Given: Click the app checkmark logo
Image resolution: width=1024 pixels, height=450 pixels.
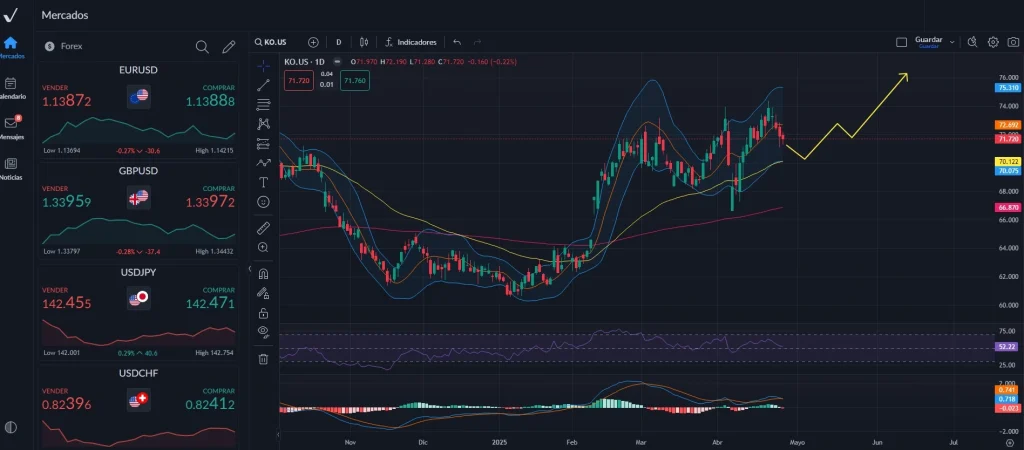Looking at the screenshot, I should [10, 14].
